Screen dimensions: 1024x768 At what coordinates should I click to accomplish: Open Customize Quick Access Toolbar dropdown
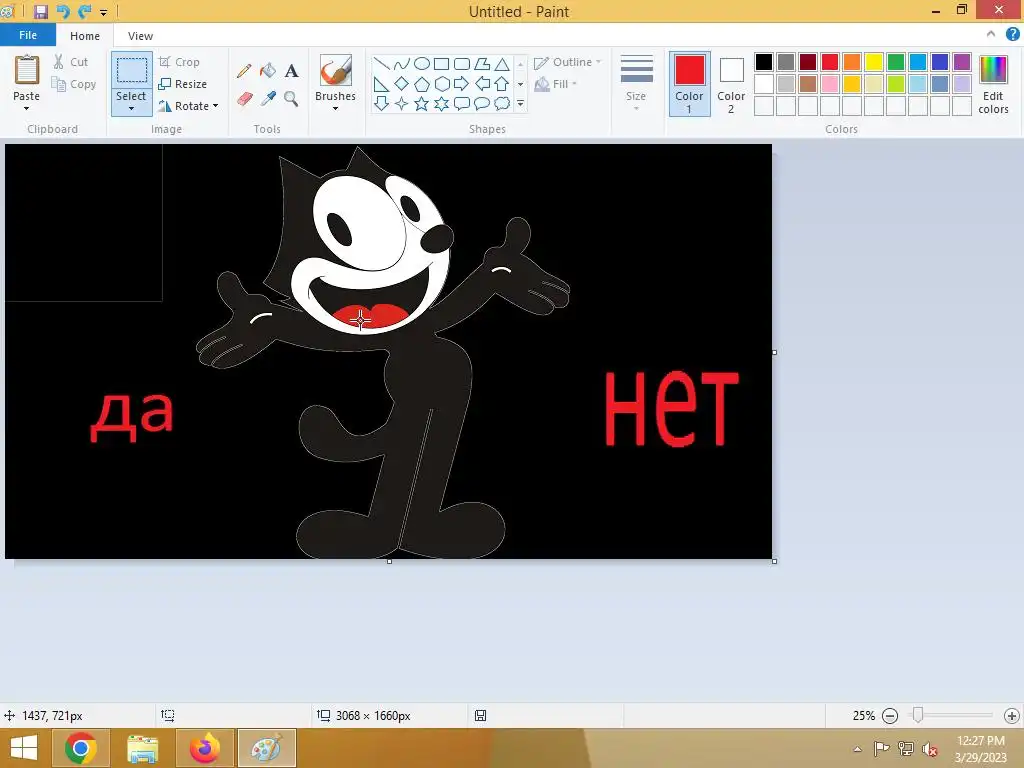point(103,12)
